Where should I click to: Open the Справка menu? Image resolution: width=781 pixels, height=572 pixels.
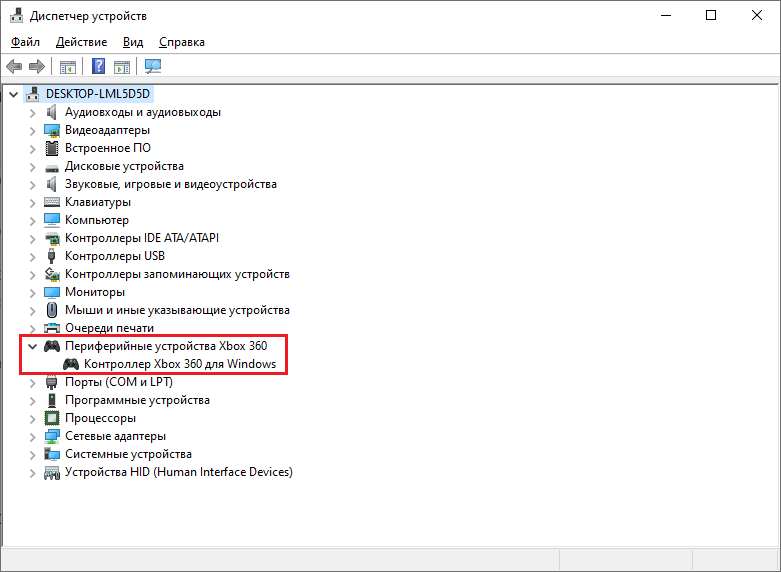point(181,42)
